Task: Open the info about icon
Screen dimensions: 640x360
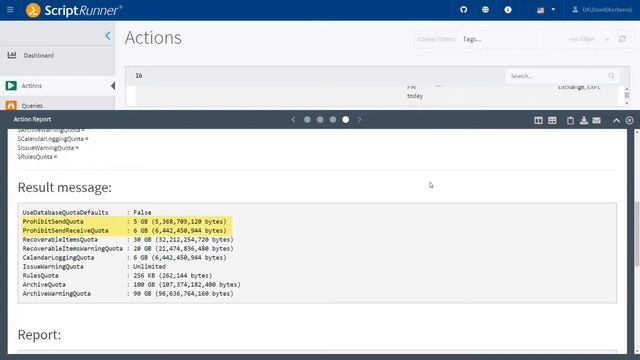Action: tap(508, 9)
